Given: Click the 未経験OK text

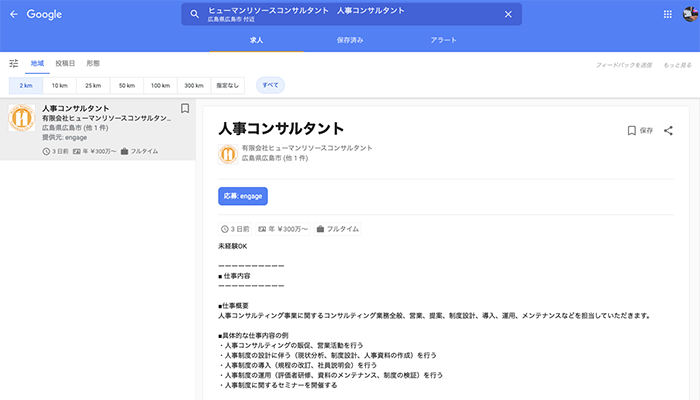Looking at the screenshot, I should [x=233, y=246].
